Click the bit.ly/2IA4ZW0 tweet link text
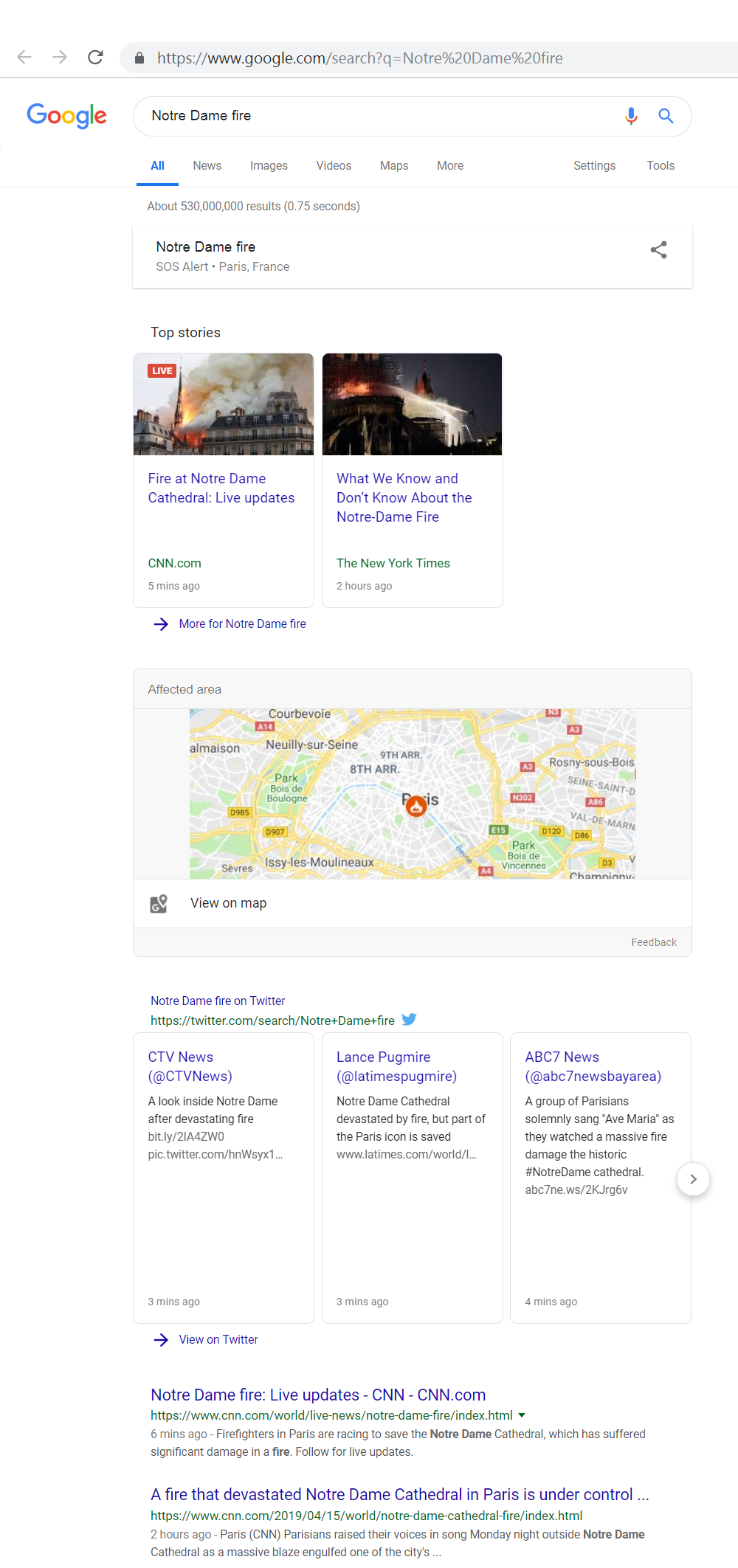Image resolution: width=738 pixels, height=1568 pixels. click(x=186, y=1137)
